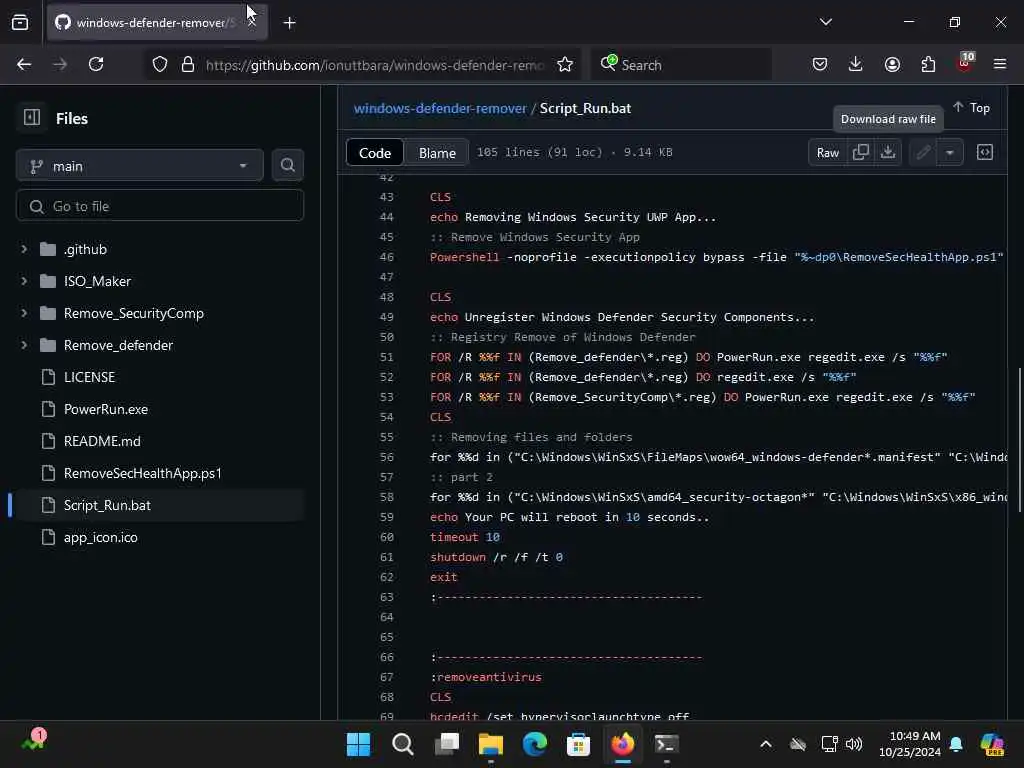Screen dimensions: 1024x768
Task: Bookmark this page with star icon
Action: [565, 64]
